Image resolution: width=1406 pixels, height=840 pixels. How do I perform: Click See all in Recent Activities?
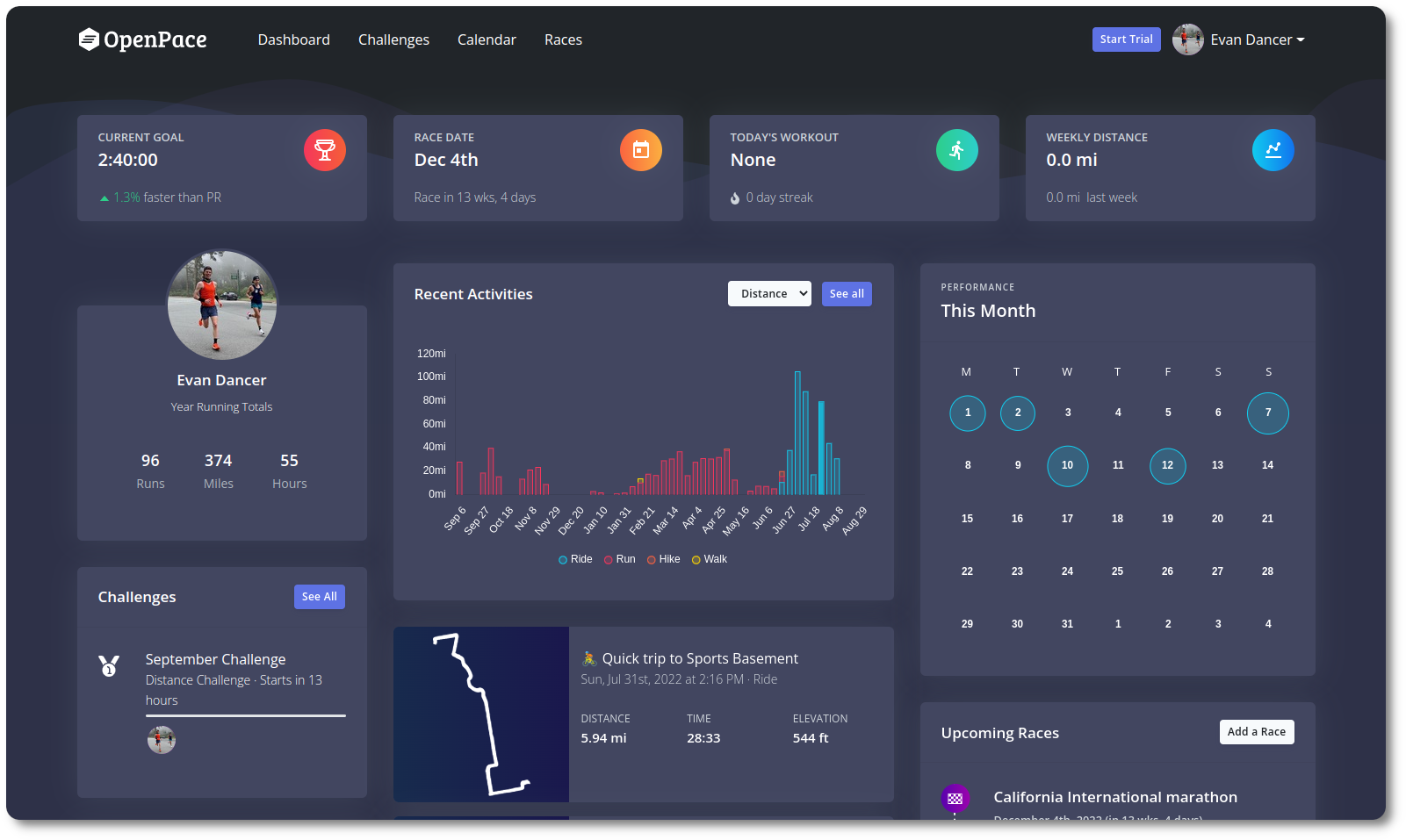coord(847,294)
